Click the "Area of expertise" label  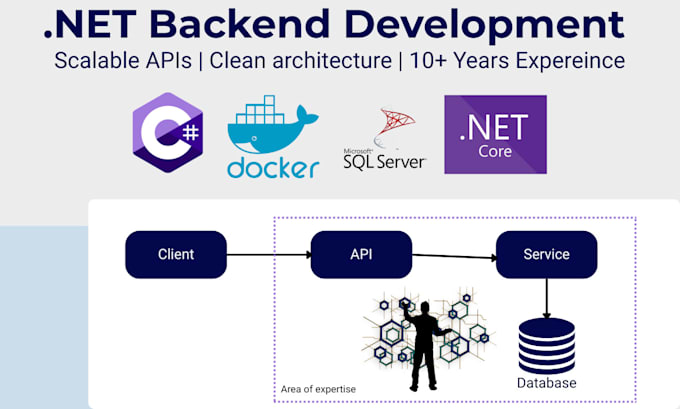point(318,389)
